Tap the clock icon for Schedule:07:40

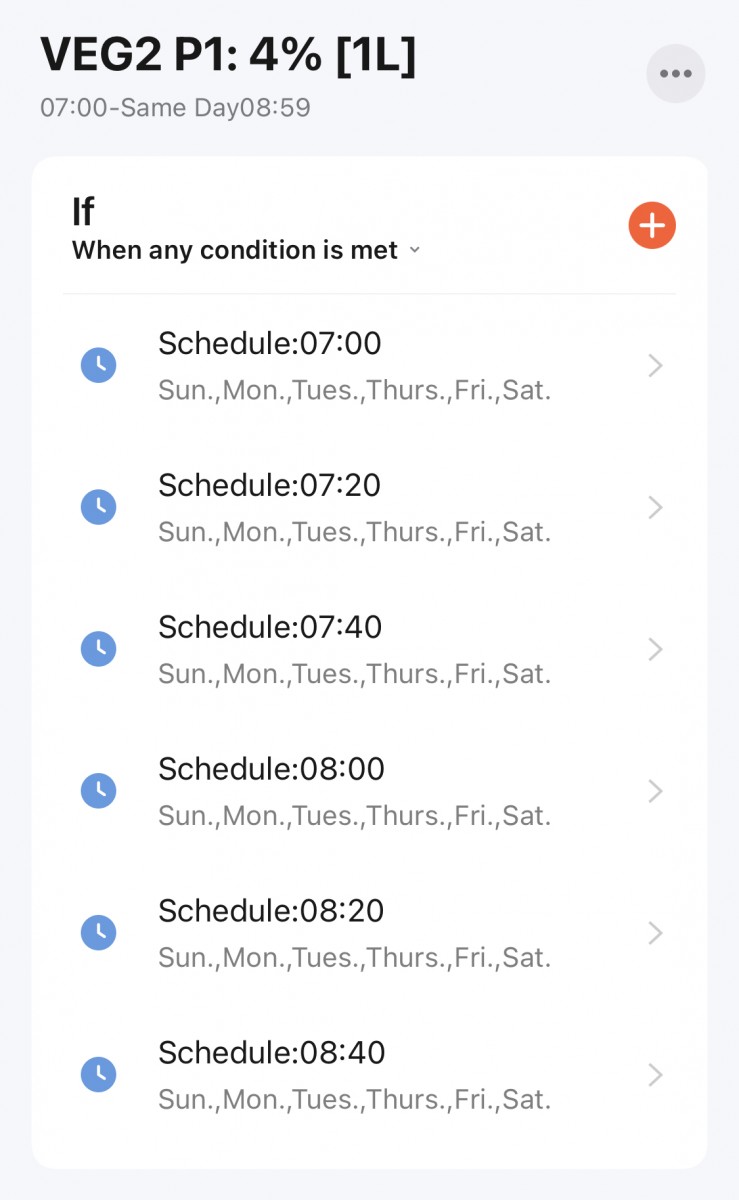tap(98, 649)
